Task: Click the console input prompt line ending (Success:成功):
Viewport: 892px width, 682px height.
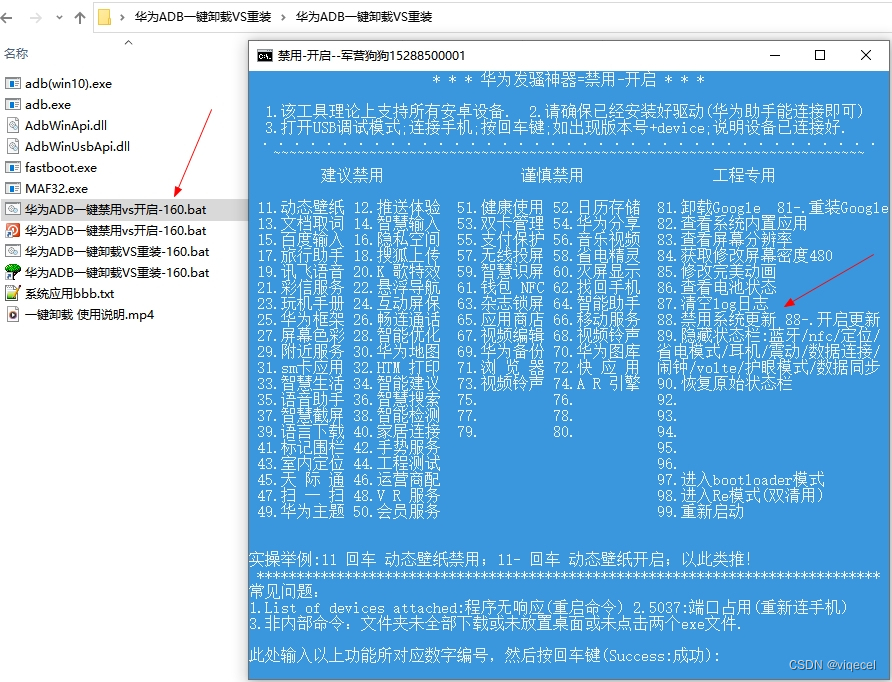Action: [485, 656]
